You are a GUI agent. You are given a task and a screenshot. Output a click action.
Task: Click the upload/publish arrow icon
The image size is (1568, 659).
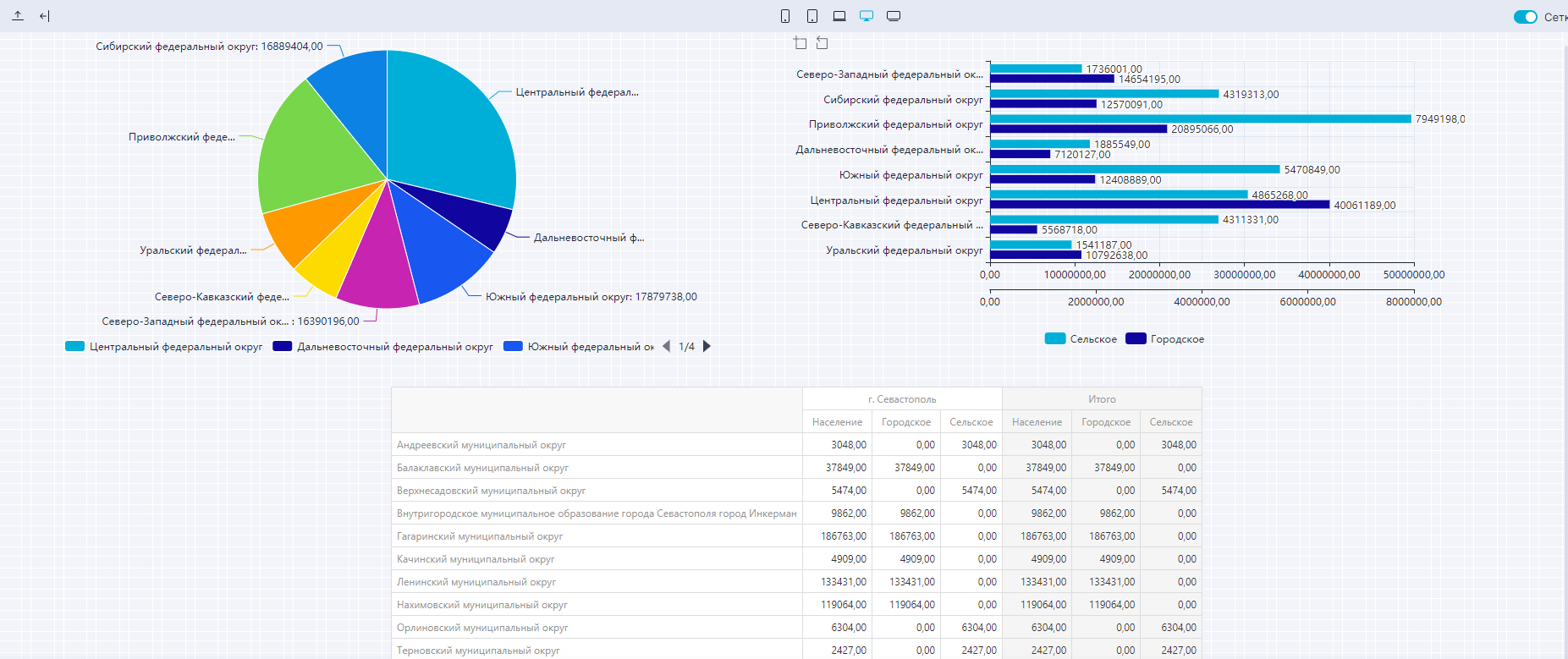(18, 15)
